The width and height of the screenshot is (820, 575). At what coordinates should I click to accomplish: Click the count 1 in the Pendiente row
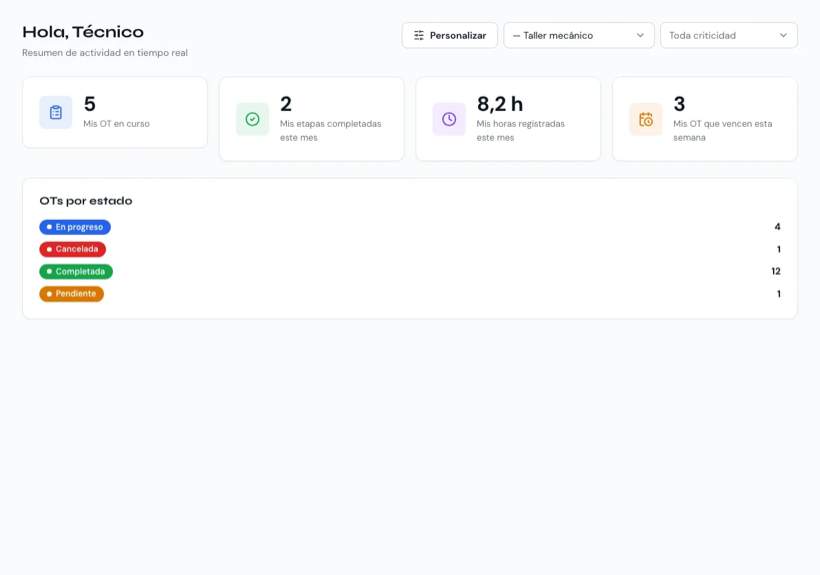779,294
